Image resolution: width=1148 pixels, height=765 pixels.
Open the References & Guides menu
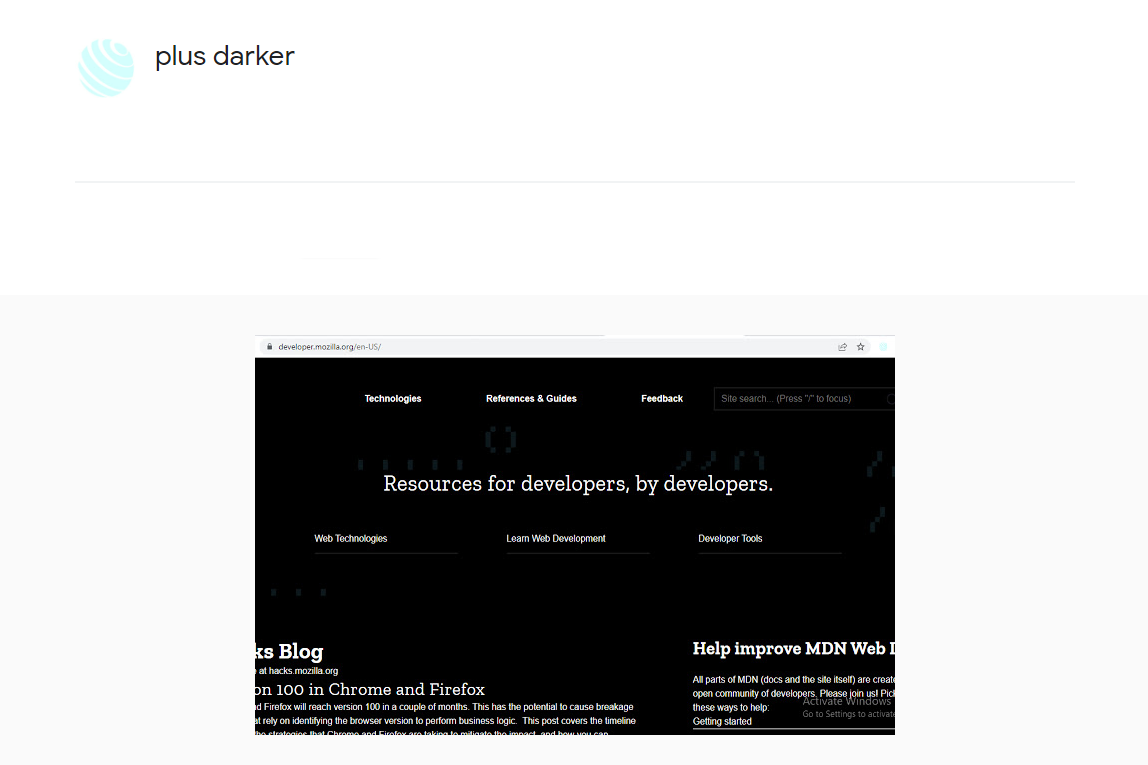pyautogui.click(x=532, y=399)
